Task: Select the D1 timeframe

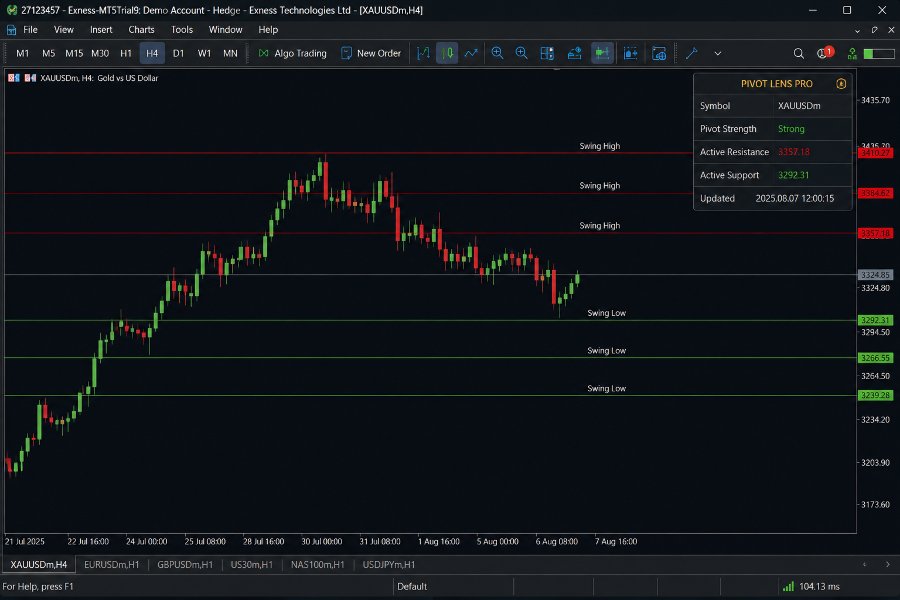Action: (x=179, y=53)
